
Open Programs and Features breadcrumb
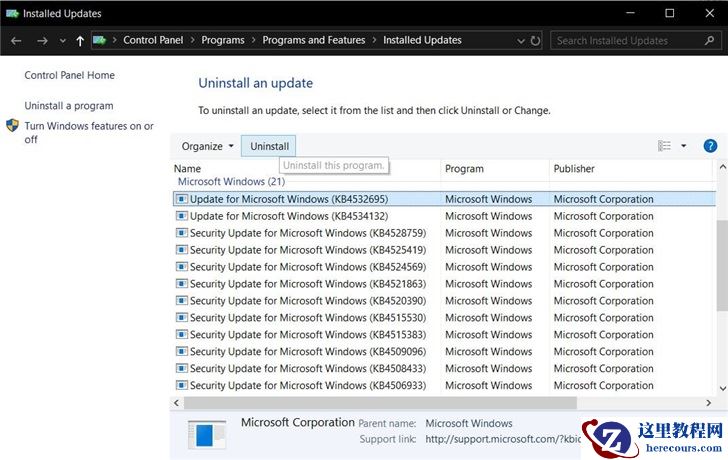(314, 40)
